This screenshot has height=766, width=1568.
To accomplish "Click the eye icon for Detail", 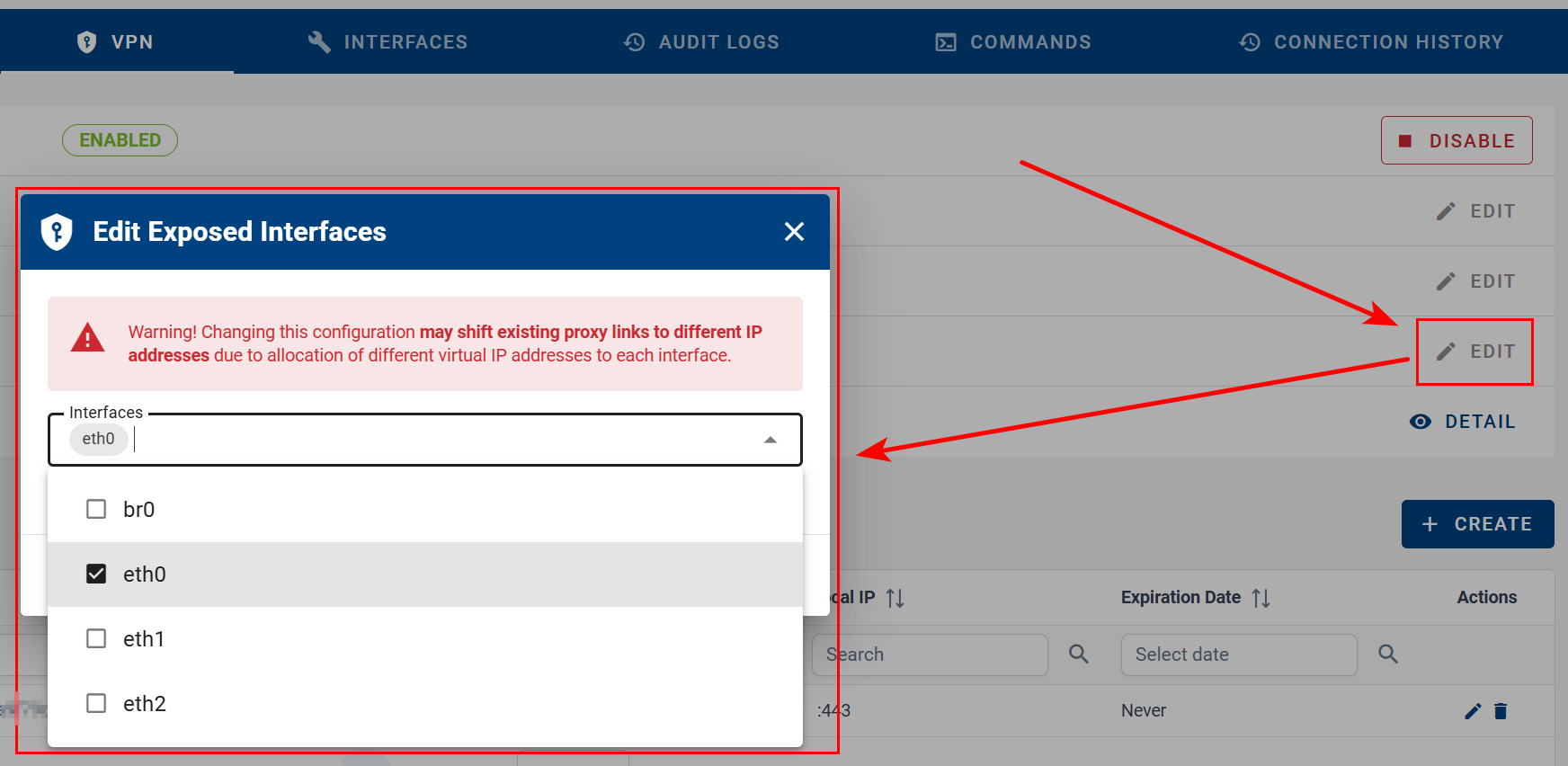I will pyautogui.click(x=1421, y=422).
